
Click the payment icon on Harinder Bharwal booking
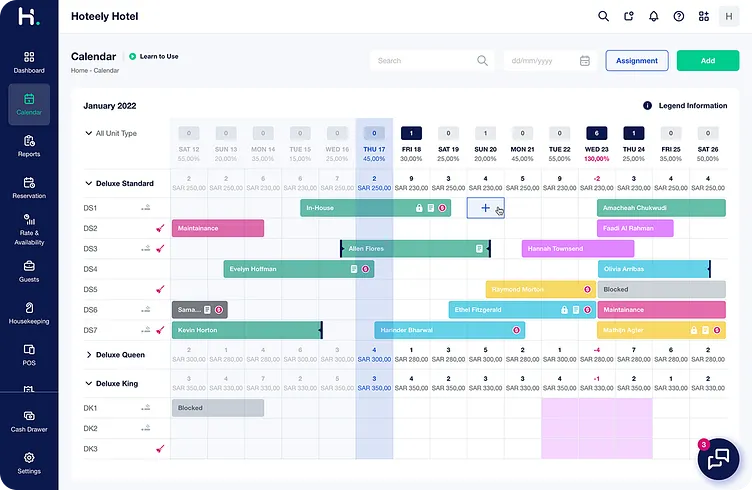pos(517,330)
